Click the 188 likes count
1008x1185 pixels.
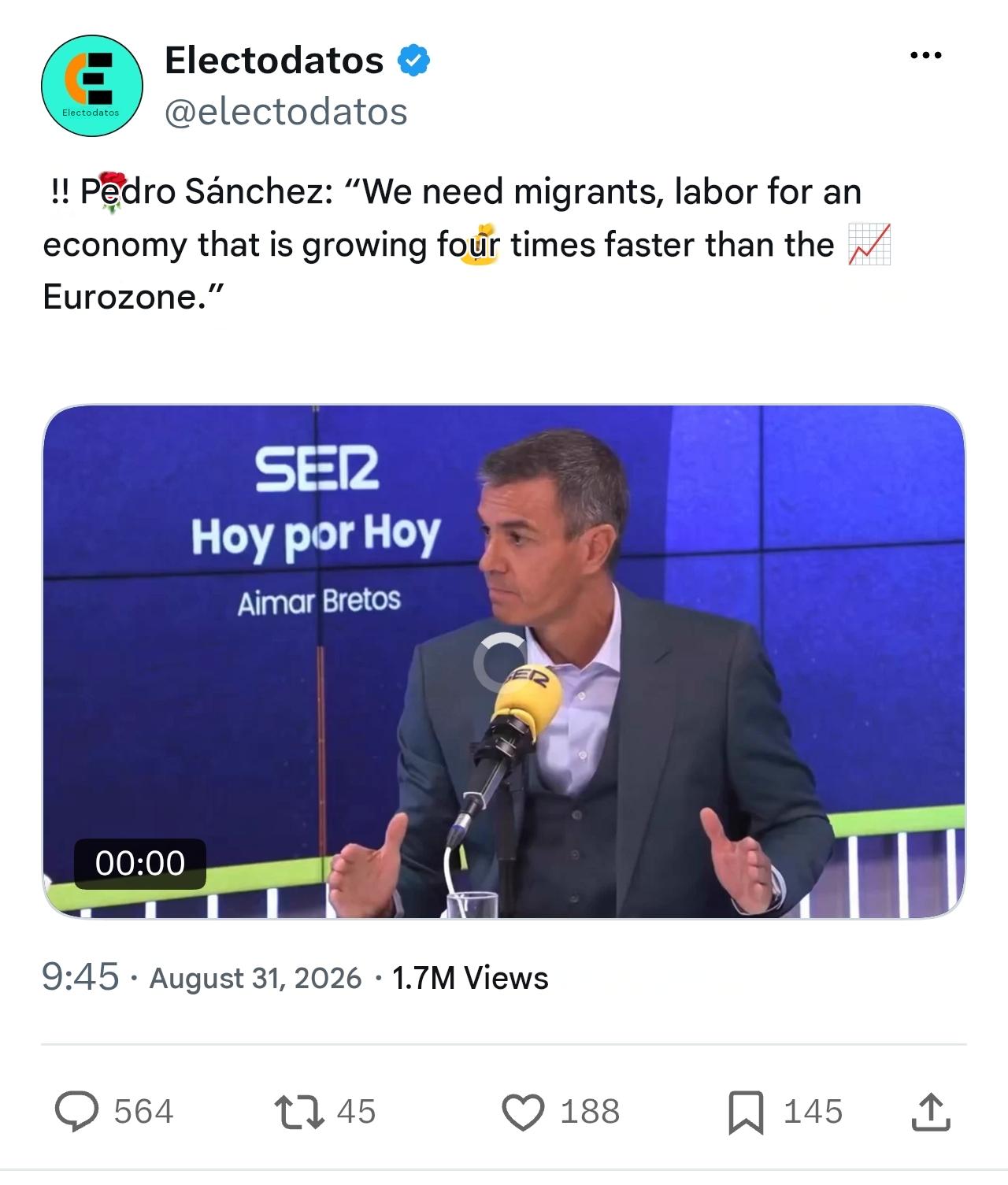click(590, 1112)
